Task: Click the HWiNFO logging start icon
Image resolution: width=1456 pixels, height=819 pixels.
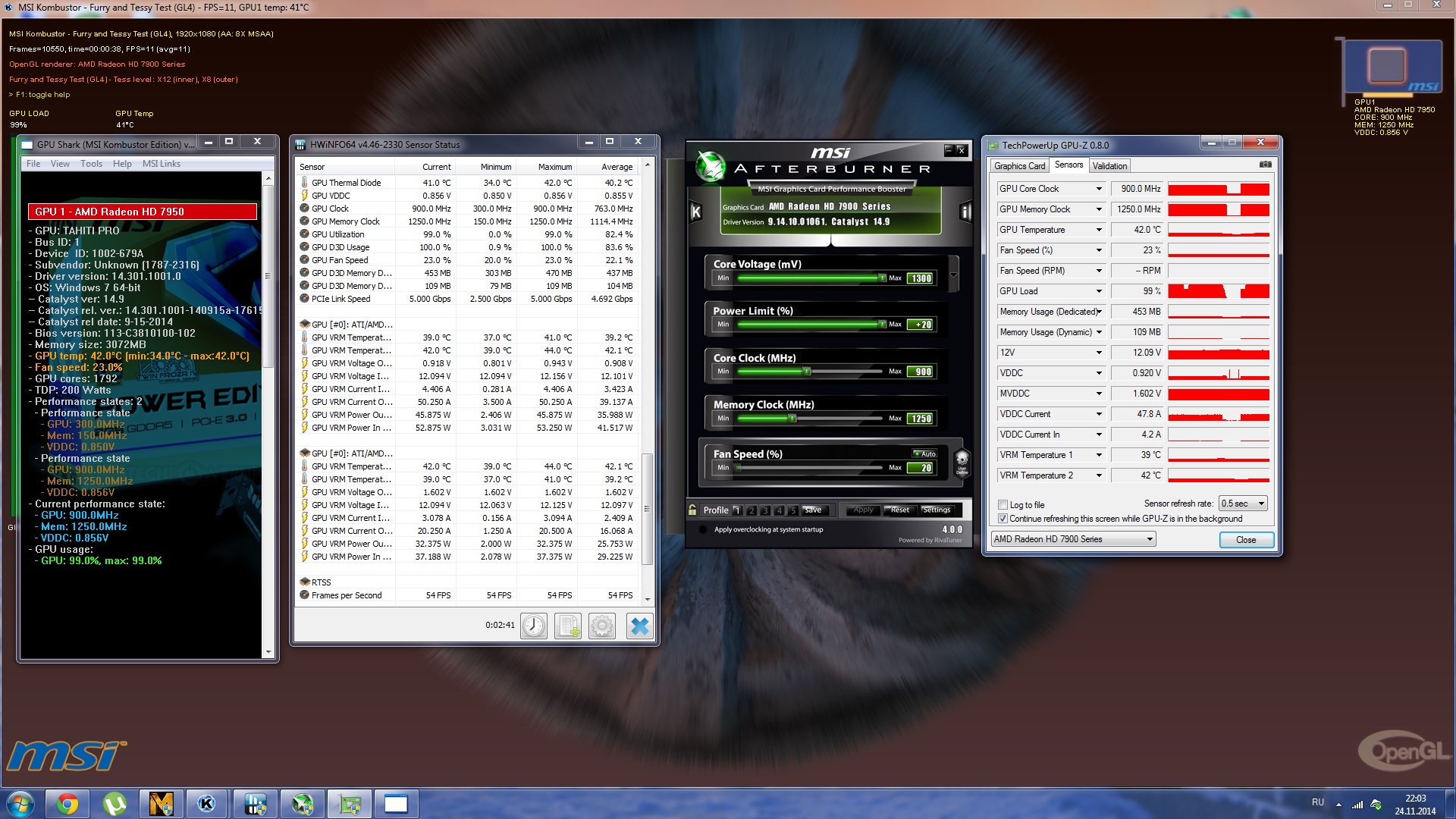Action: (x=568, y=626)
